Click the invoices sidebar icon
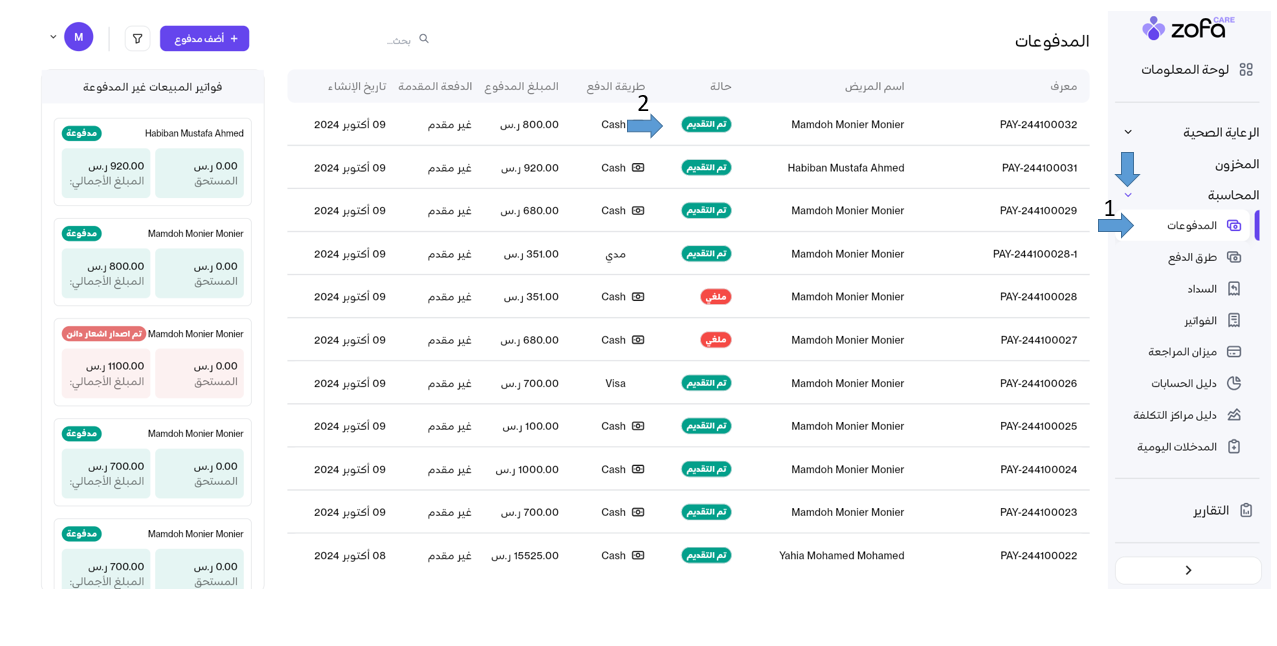Screen dimensions: 1277x646 [1233, 320]
